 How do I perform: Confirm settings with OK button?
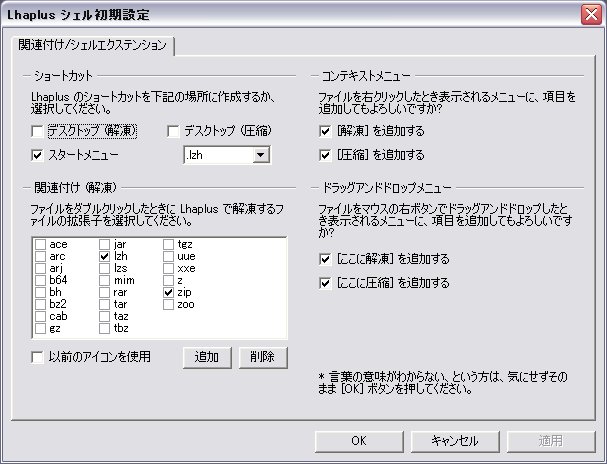coord(359,441)
